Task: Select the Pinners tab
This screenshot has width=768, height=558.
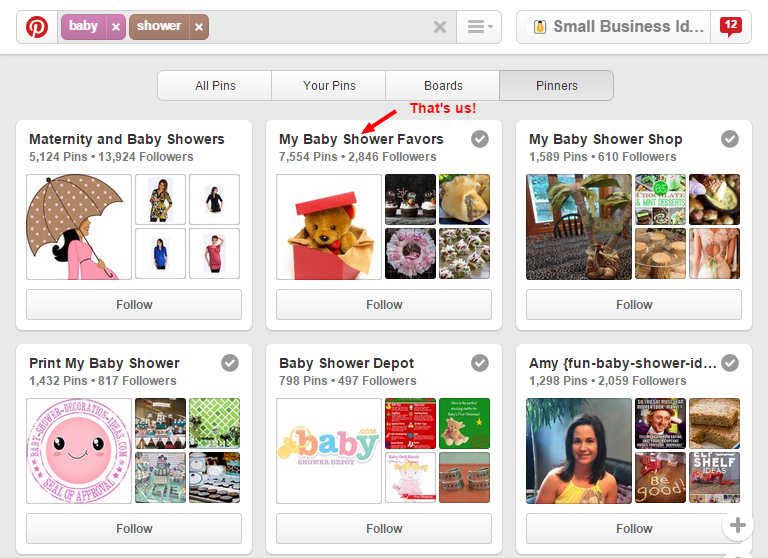Action: pos(556,86)
